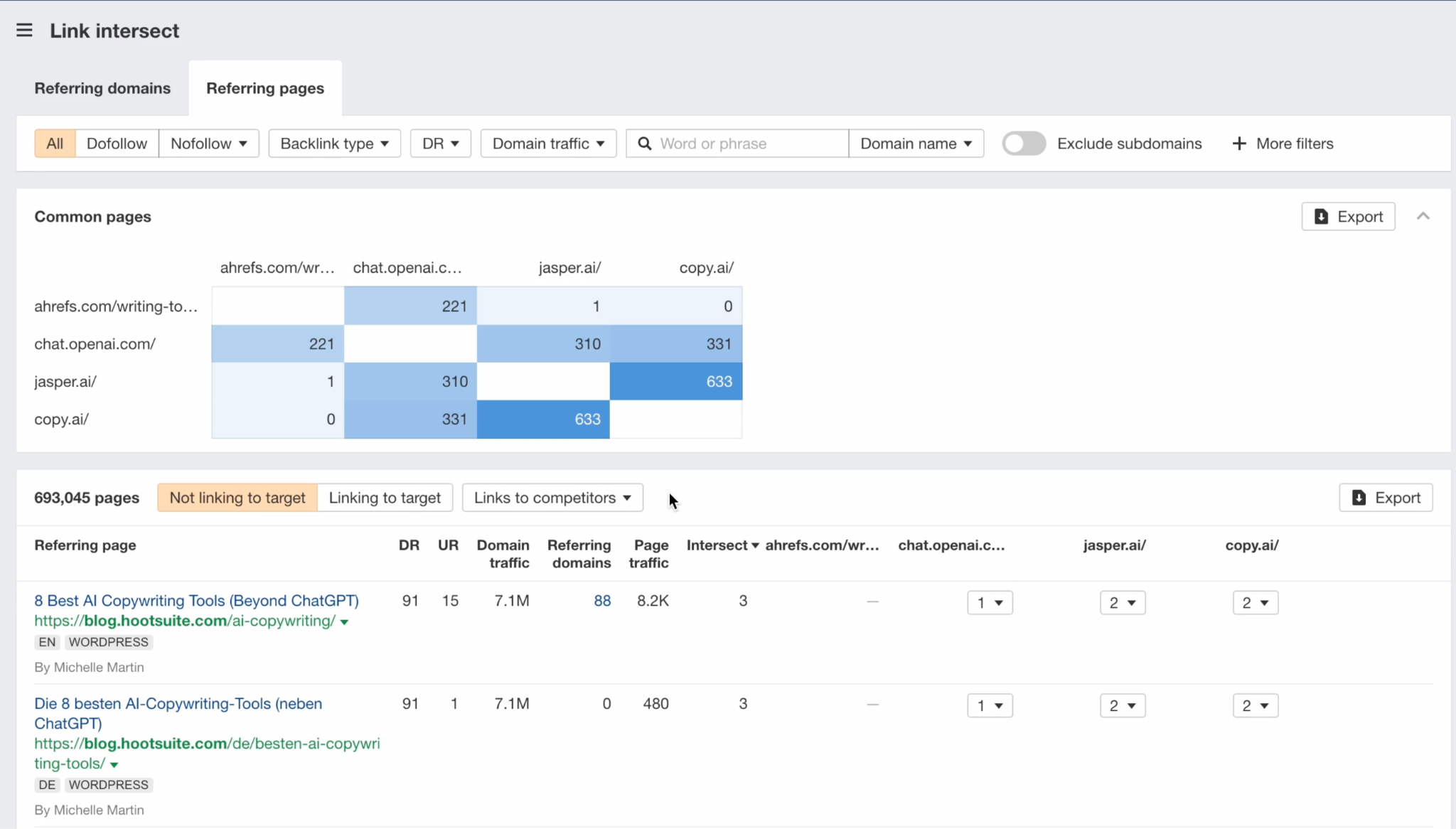1456x829 pixels.
Task: Click the DE language tag
Action: click(x=47, y=785)
